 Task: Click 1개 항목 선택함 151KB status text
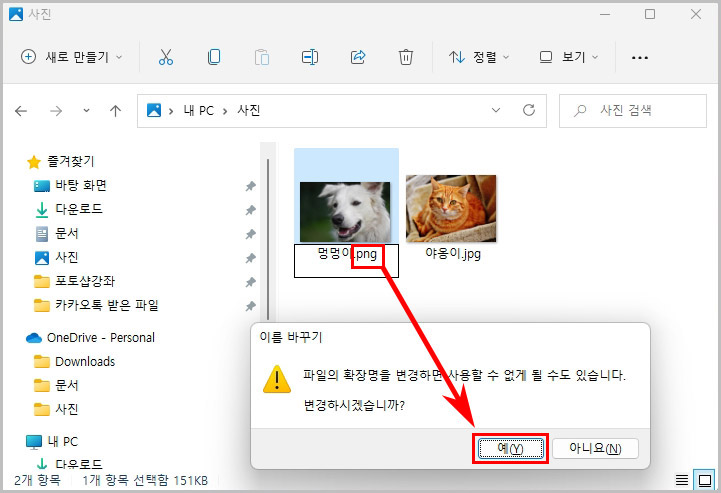pyautogui.click(x=145, y=481)
